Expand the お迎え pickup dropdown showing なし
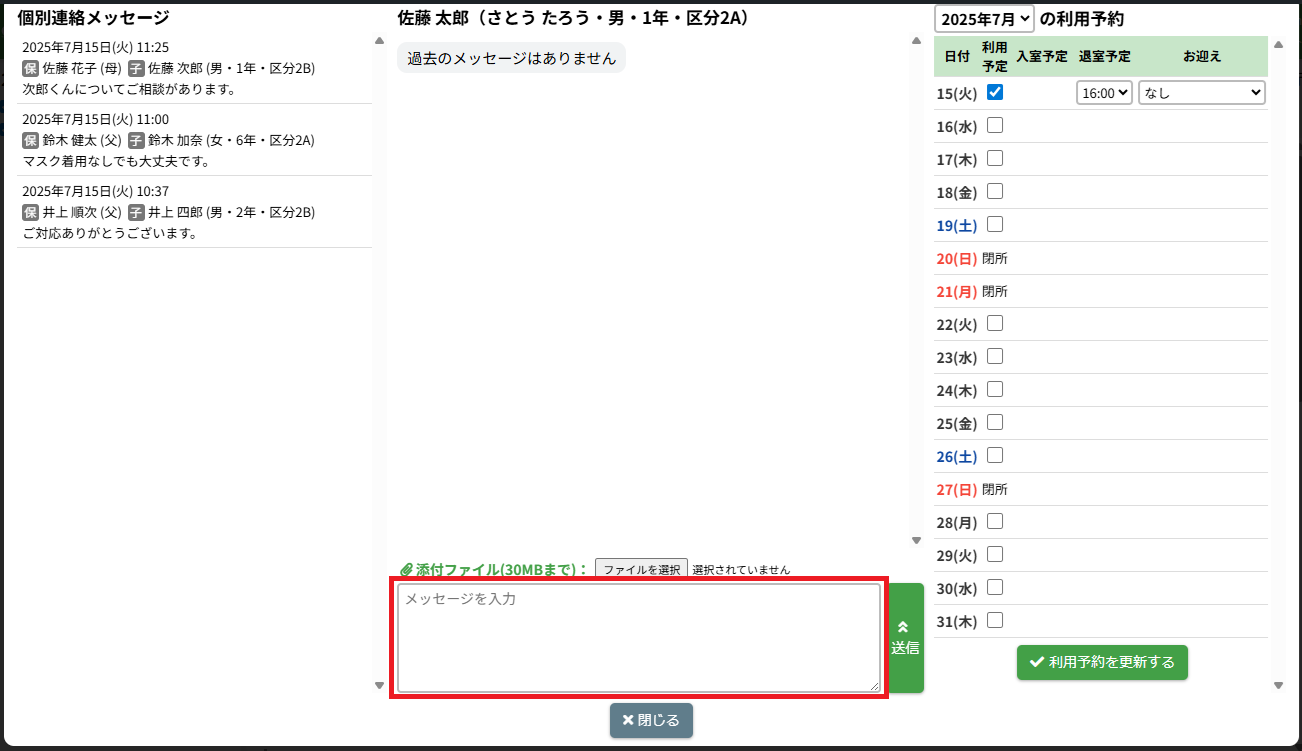Image resolution: width=1302 pixels, height=751 pixels. click(x=1201, y=93)
